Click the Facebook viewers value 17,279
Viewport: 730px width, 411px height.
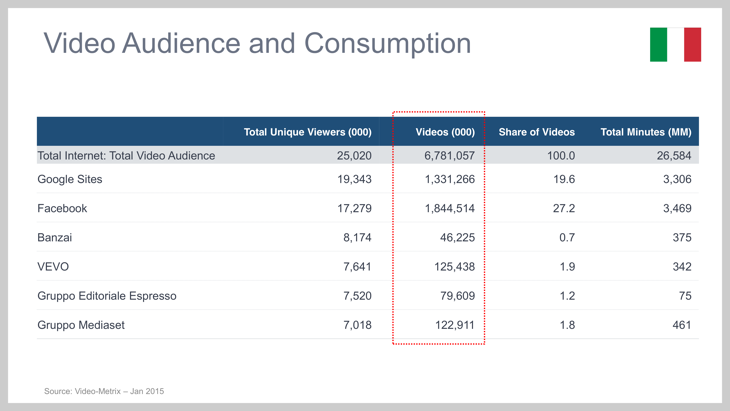(354, 208)
